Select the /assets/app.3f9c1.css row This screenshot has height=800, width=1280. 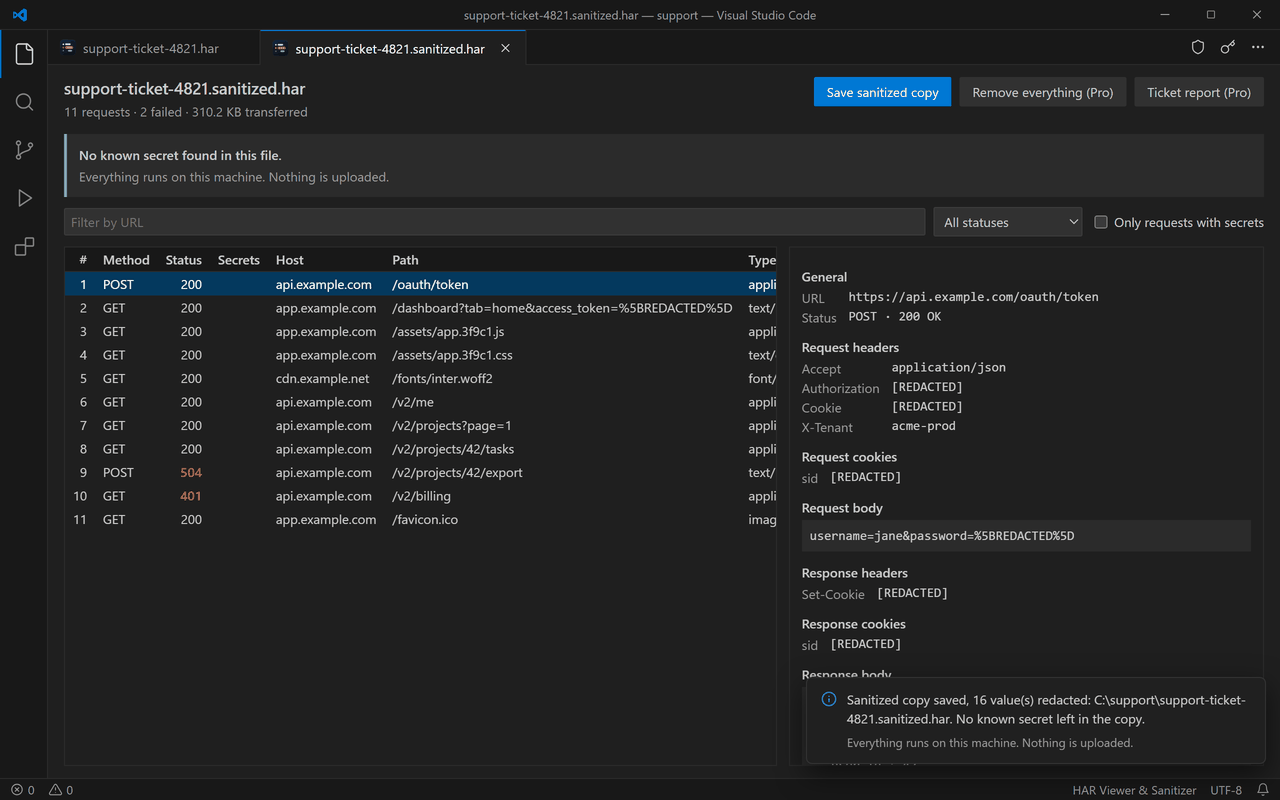click(x=421, y=355)
